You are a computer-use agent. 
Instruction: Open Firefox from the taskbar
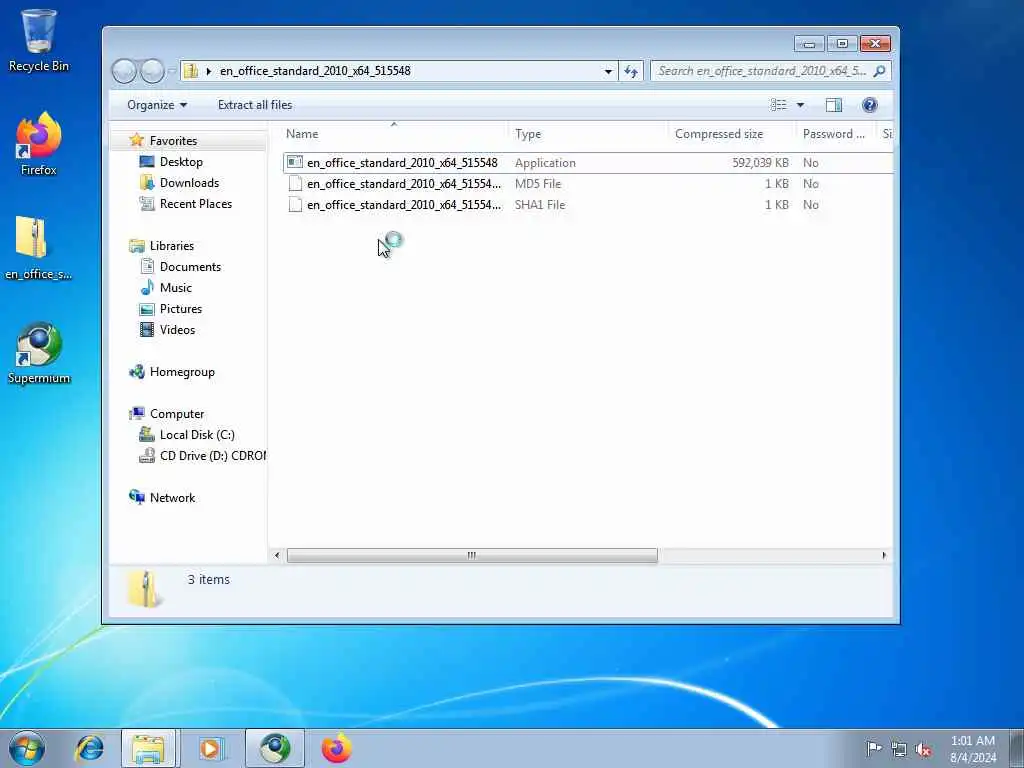tap(337, 748)
